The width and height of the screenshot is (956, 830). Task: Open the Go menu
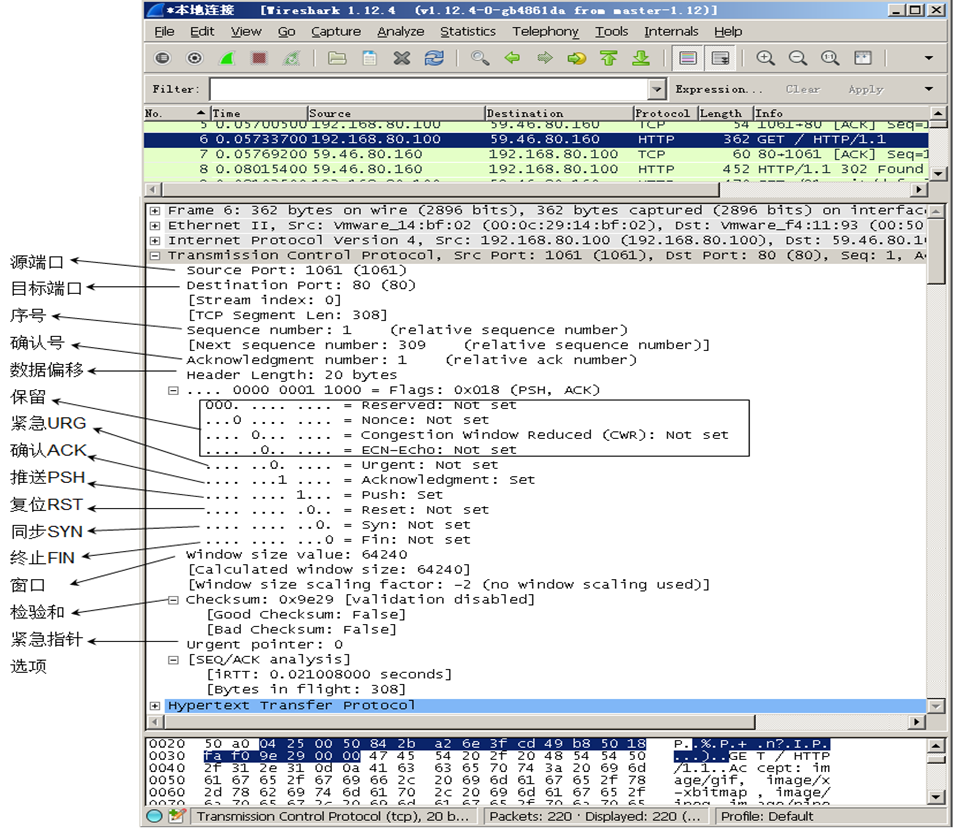[x=286, y=31]
